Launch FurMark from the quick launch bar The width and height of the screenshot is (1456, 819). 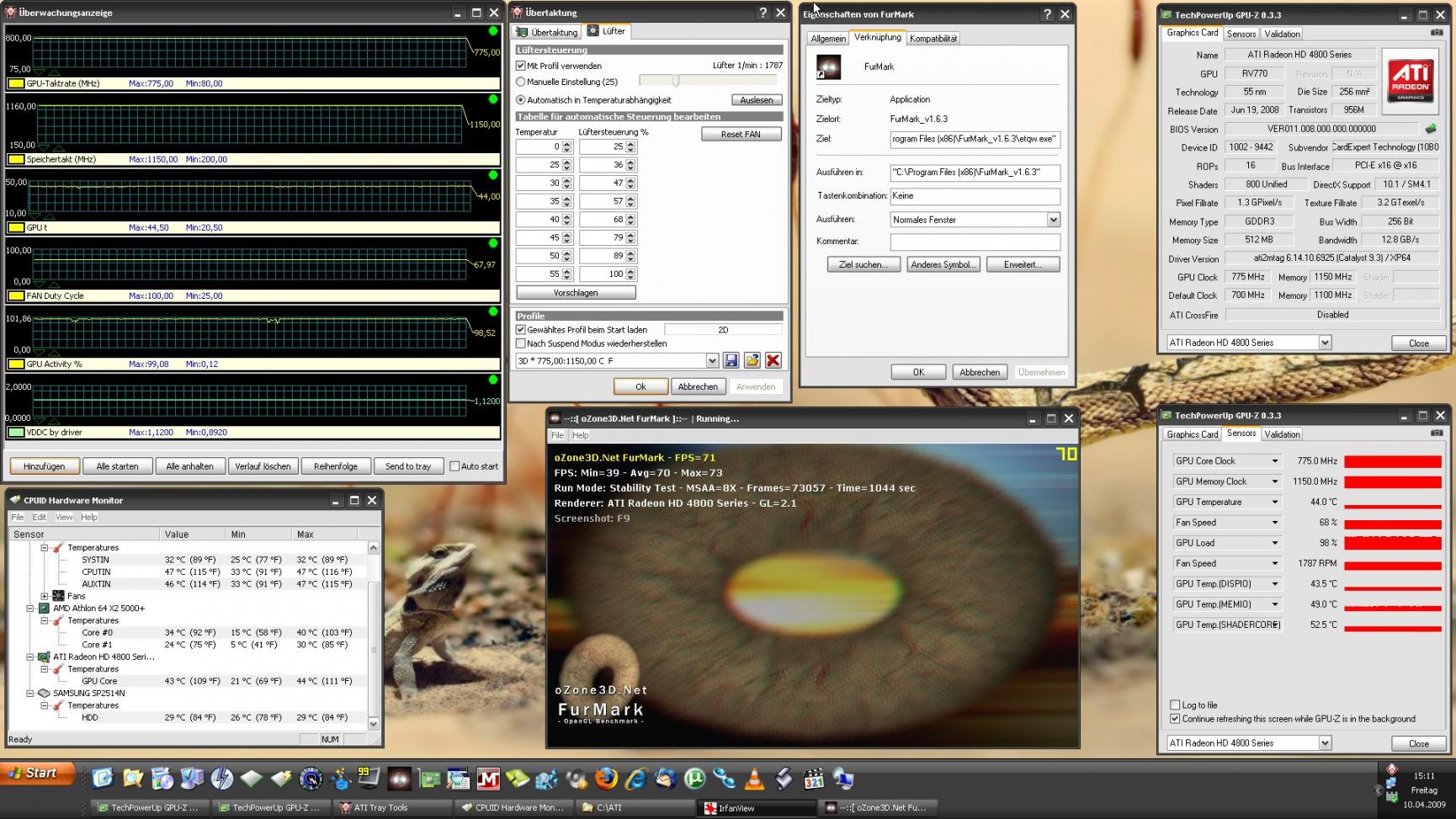tap(399, 779)
